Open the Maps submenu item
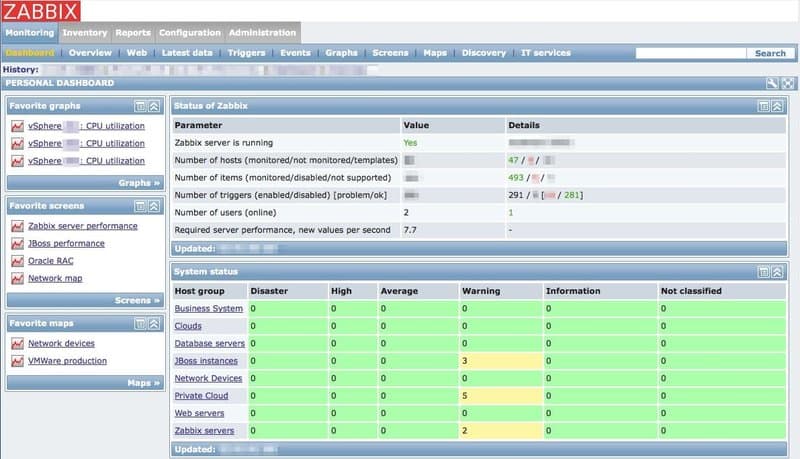The height and width of the screenshot is (459, 800). click(x=435, y=53)
